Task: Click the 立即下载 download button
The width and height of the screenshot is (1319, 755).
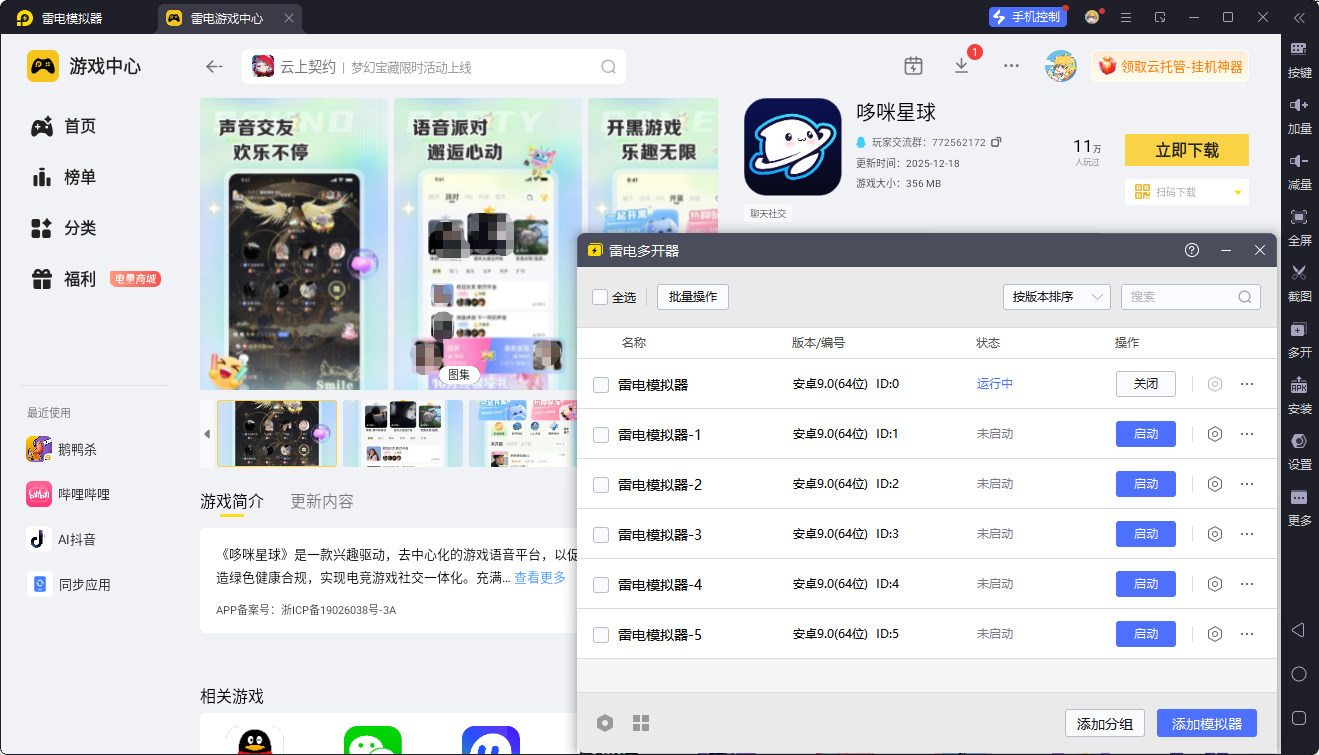Action: (x=1186, y=150)
